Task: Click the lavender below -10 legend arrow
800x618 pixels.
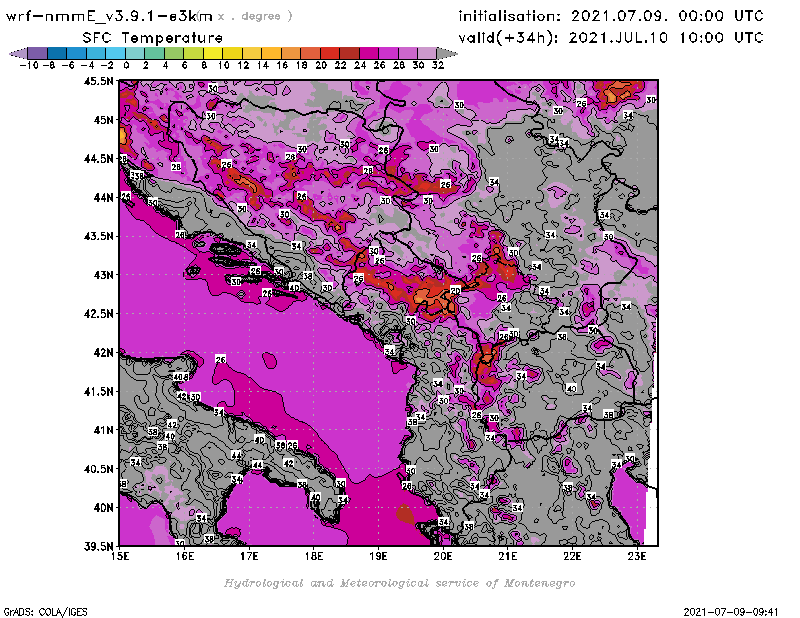Action: [x=18, y=53]
